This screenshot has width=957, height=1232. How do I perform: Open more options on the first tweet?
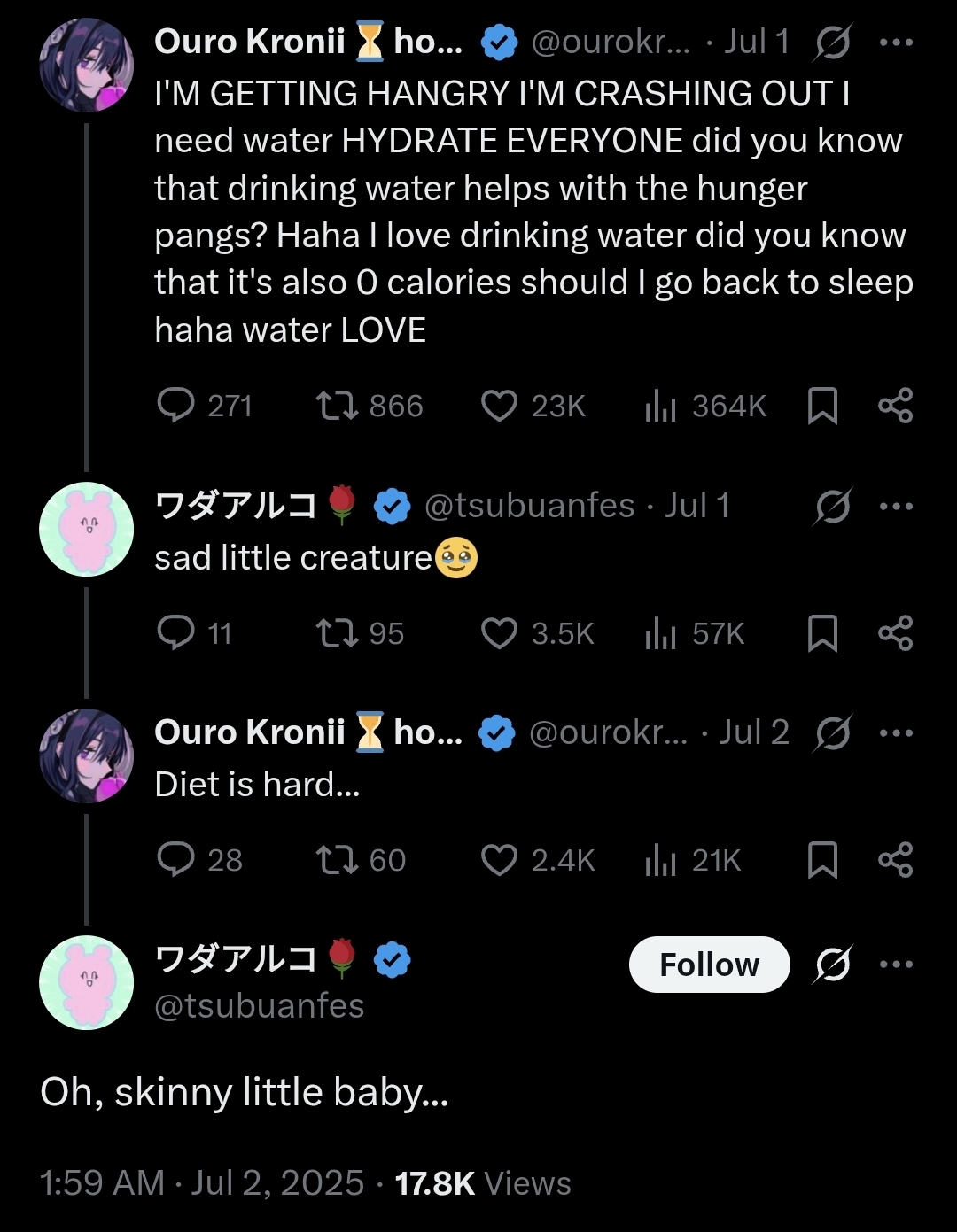click(896, 43)
